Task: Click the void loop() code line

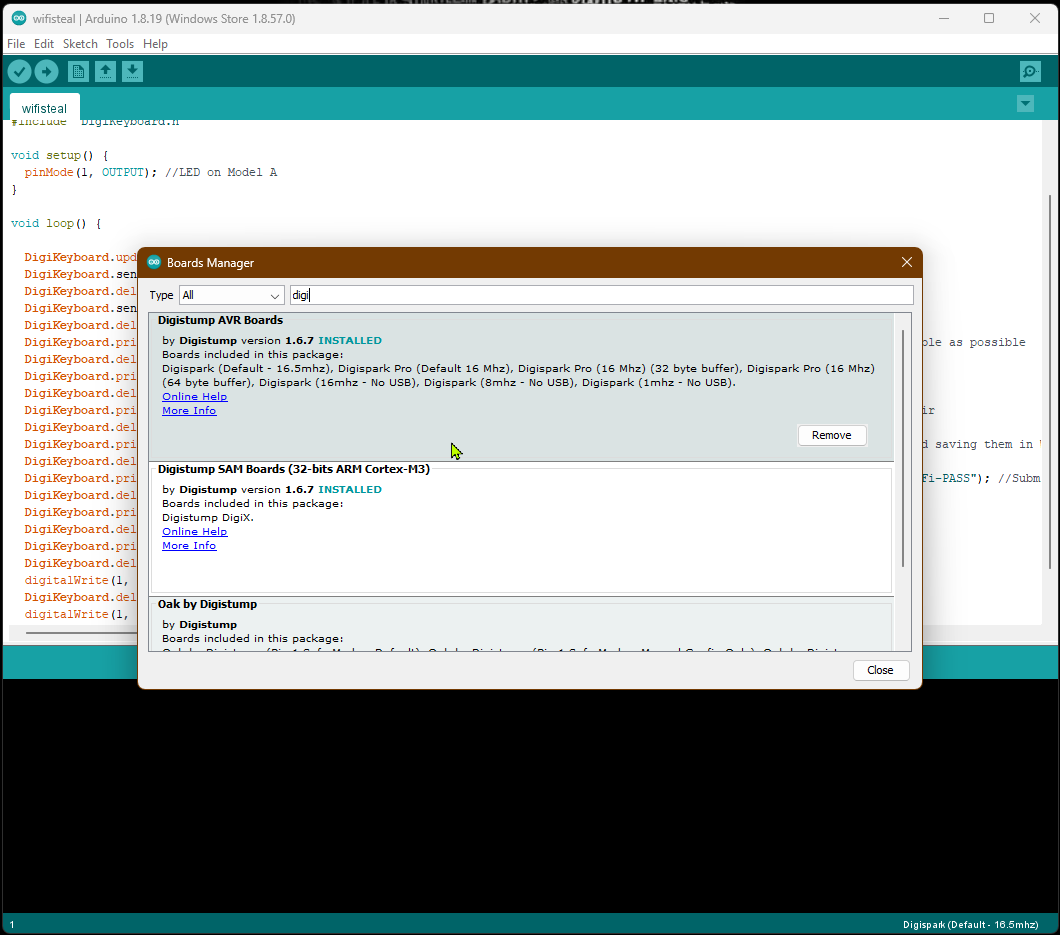Action: pyautogui.click(x=56, y=224)
